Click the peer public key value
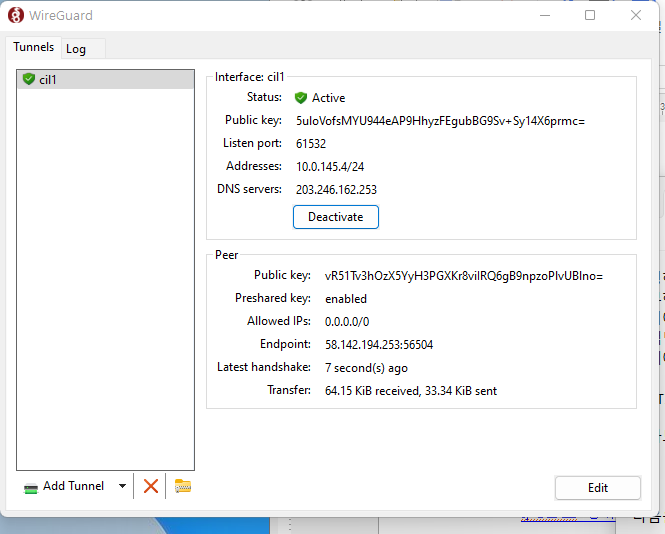Image resolution: width=665 pixels, height=534 pixels. [464, 276]
